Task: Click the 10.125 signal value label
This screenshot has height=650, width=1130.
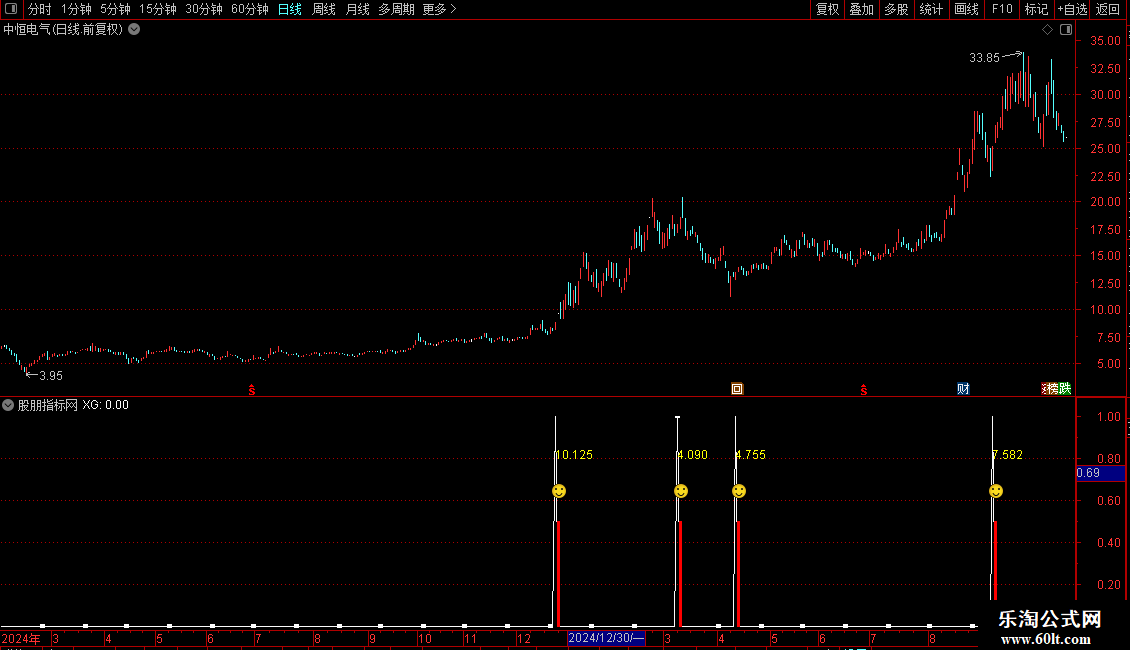Action: (574, 455)
